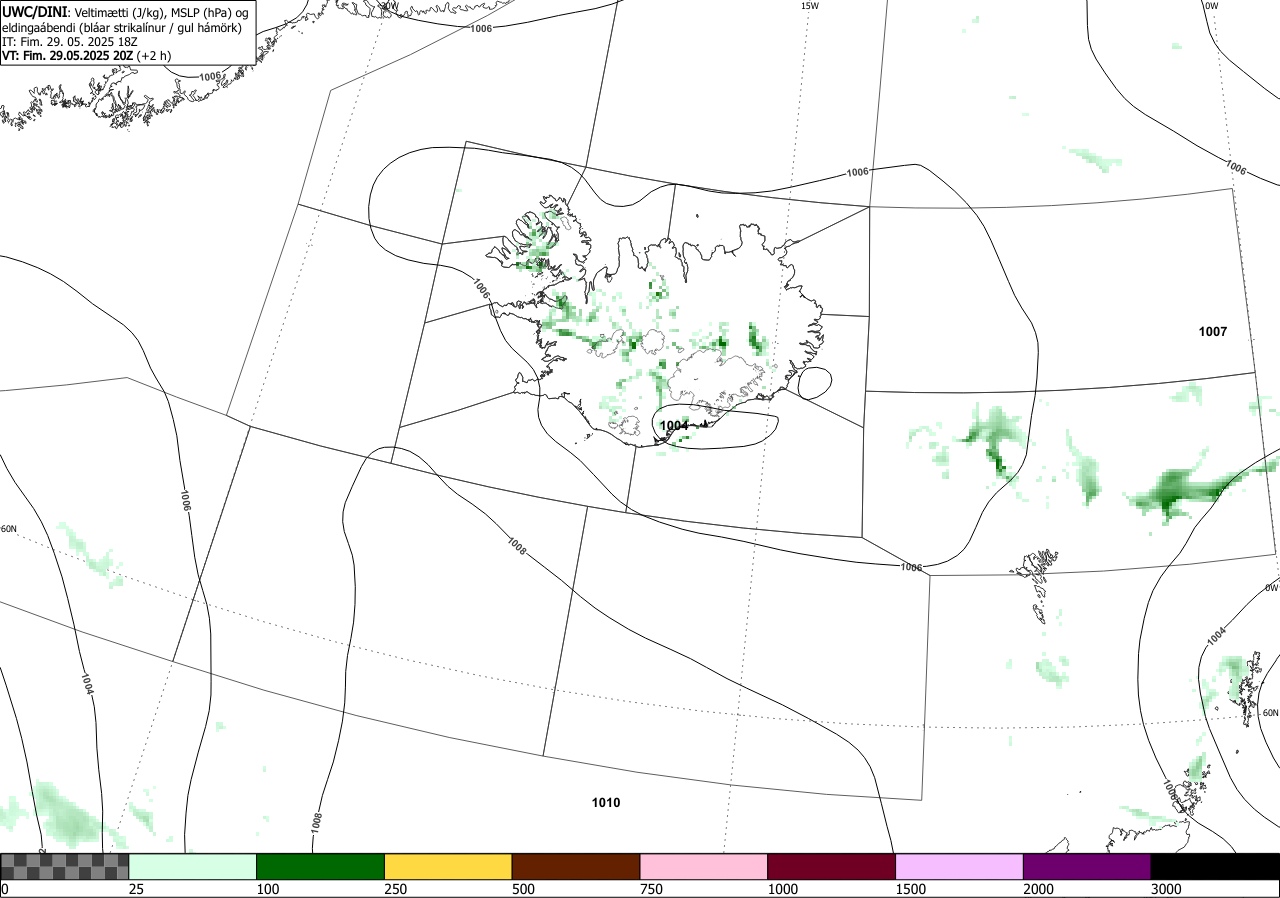Select the brown 500–750 legend swatch
The width and height of the screenshot is (1280, 898).
(x=576, y=866)
